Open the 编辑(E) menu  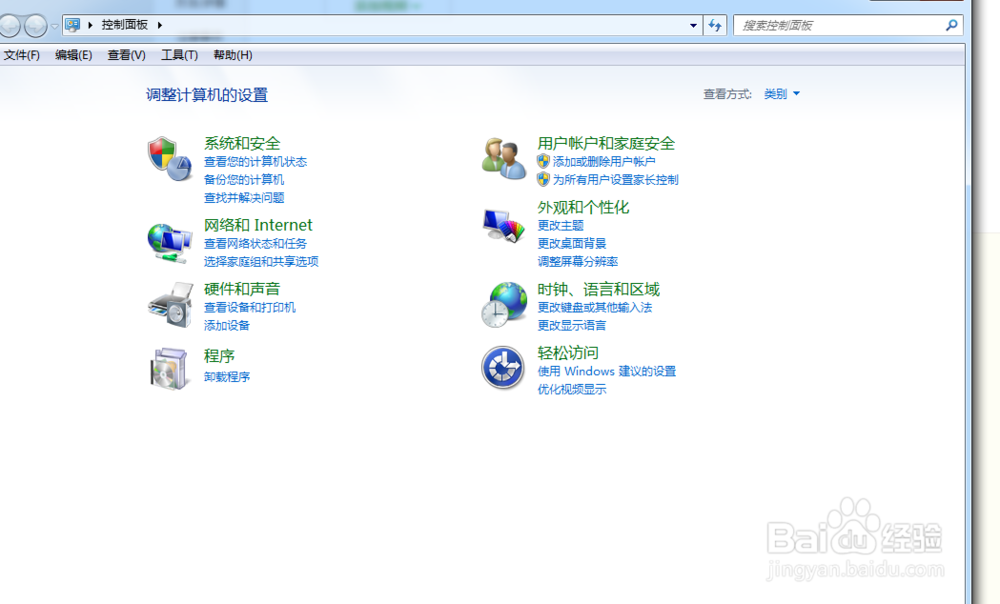(73, 55)
